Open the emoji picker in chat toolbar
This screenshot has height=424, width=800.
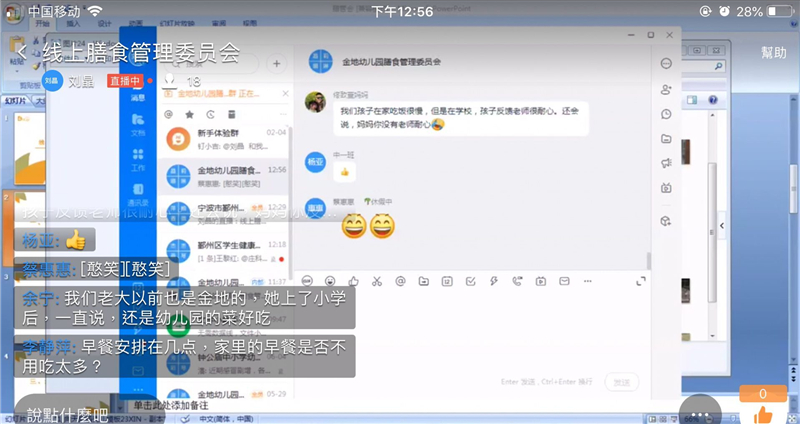click(x=330, y=281)
